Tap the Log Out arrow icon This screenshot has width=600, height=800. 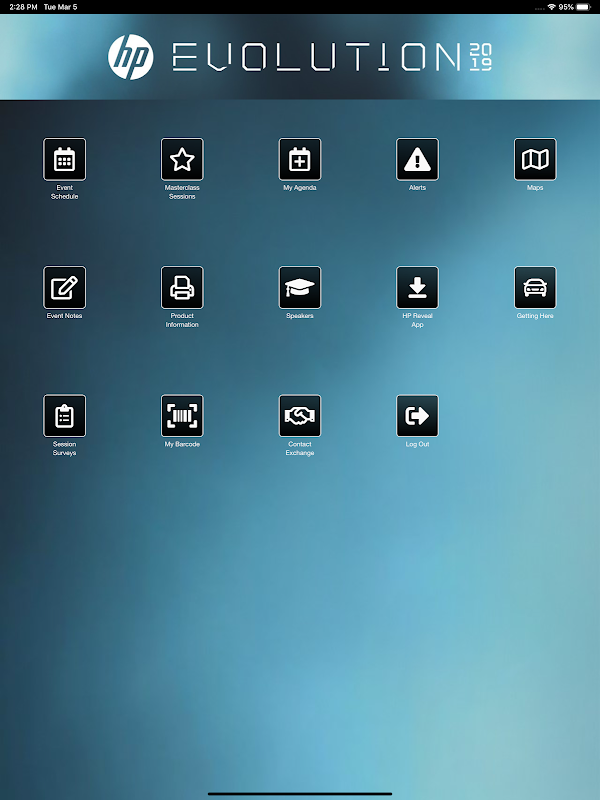click(x=417, y=416)
